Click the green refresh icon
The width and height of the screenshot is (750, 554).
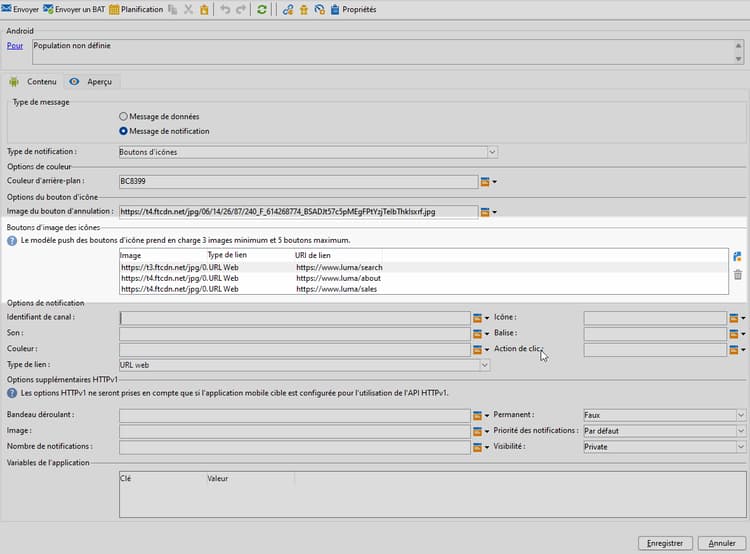pos(262,9)
